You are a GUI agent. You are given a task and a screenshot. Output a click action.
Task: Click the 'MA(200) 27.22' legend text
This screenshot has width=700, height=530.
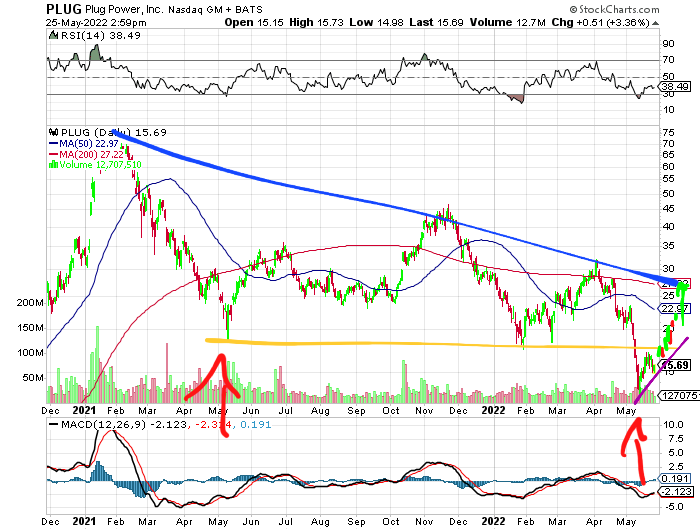[92, 154]
